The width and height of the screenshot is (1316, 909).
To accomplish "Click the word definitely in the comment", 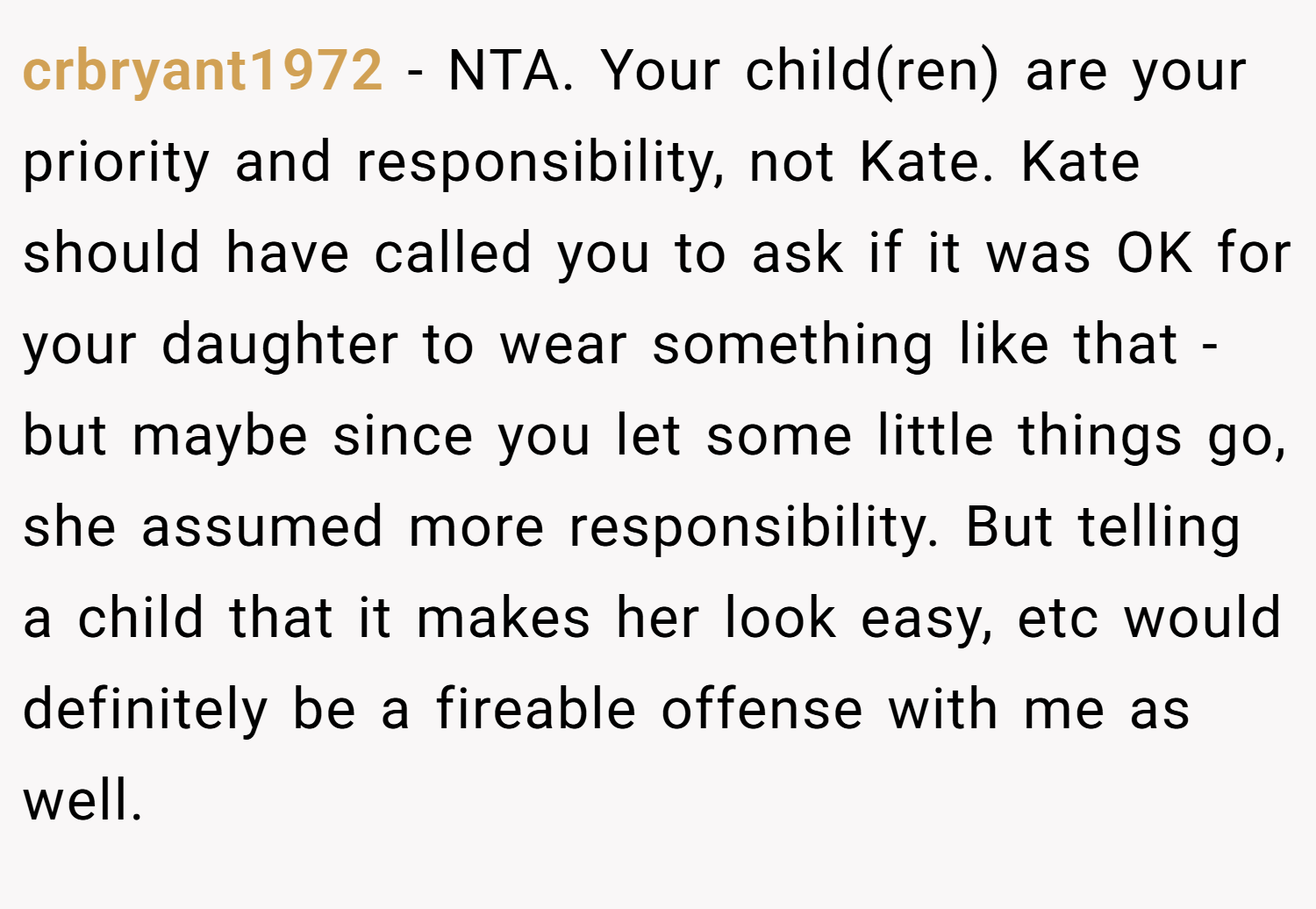I will pos(145,710).
